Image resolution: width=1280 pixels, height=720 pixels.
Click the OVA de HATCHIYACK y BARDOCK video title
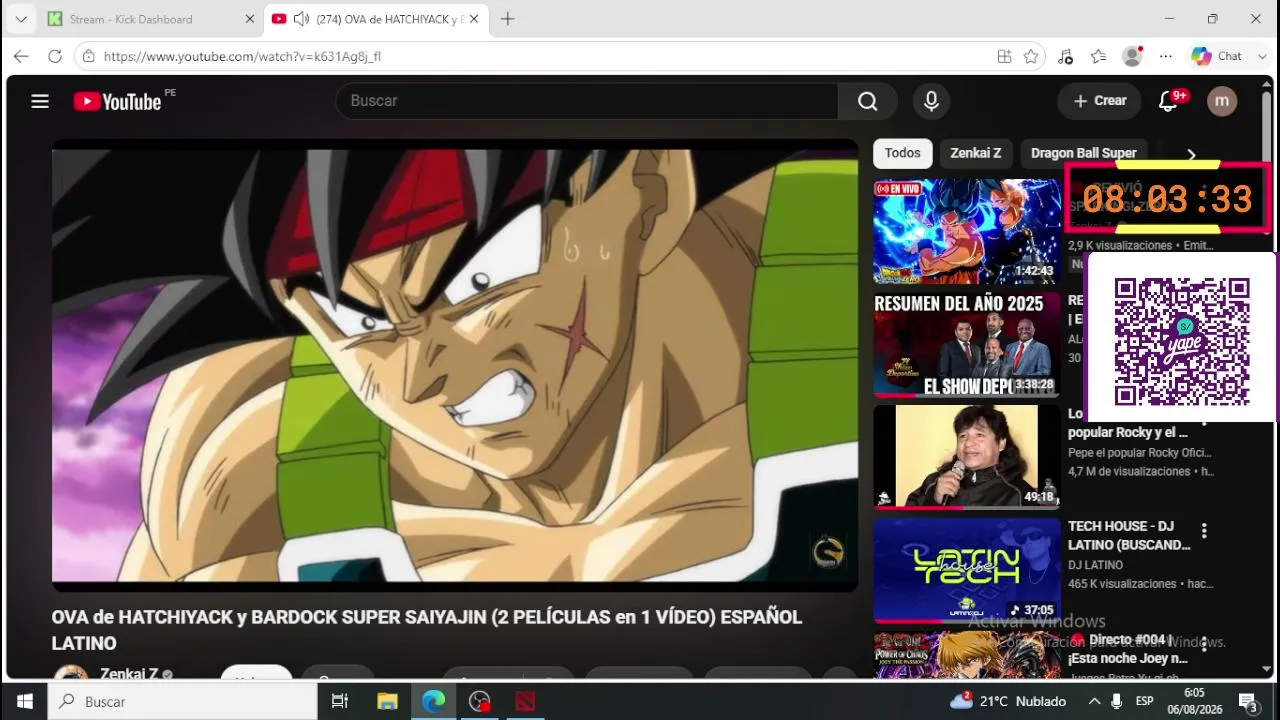[427, 630]
